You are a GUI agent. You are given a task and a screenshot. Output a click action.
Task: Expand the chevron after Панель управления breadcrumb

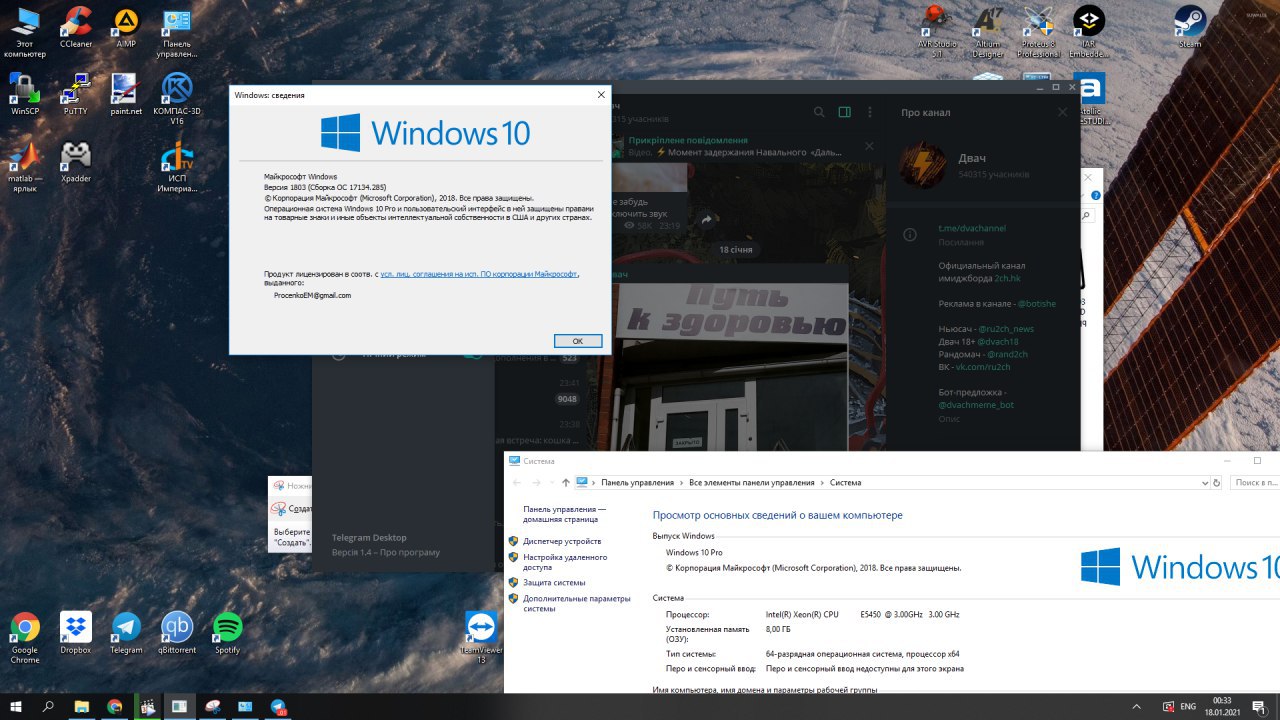(x=682, y=482)
